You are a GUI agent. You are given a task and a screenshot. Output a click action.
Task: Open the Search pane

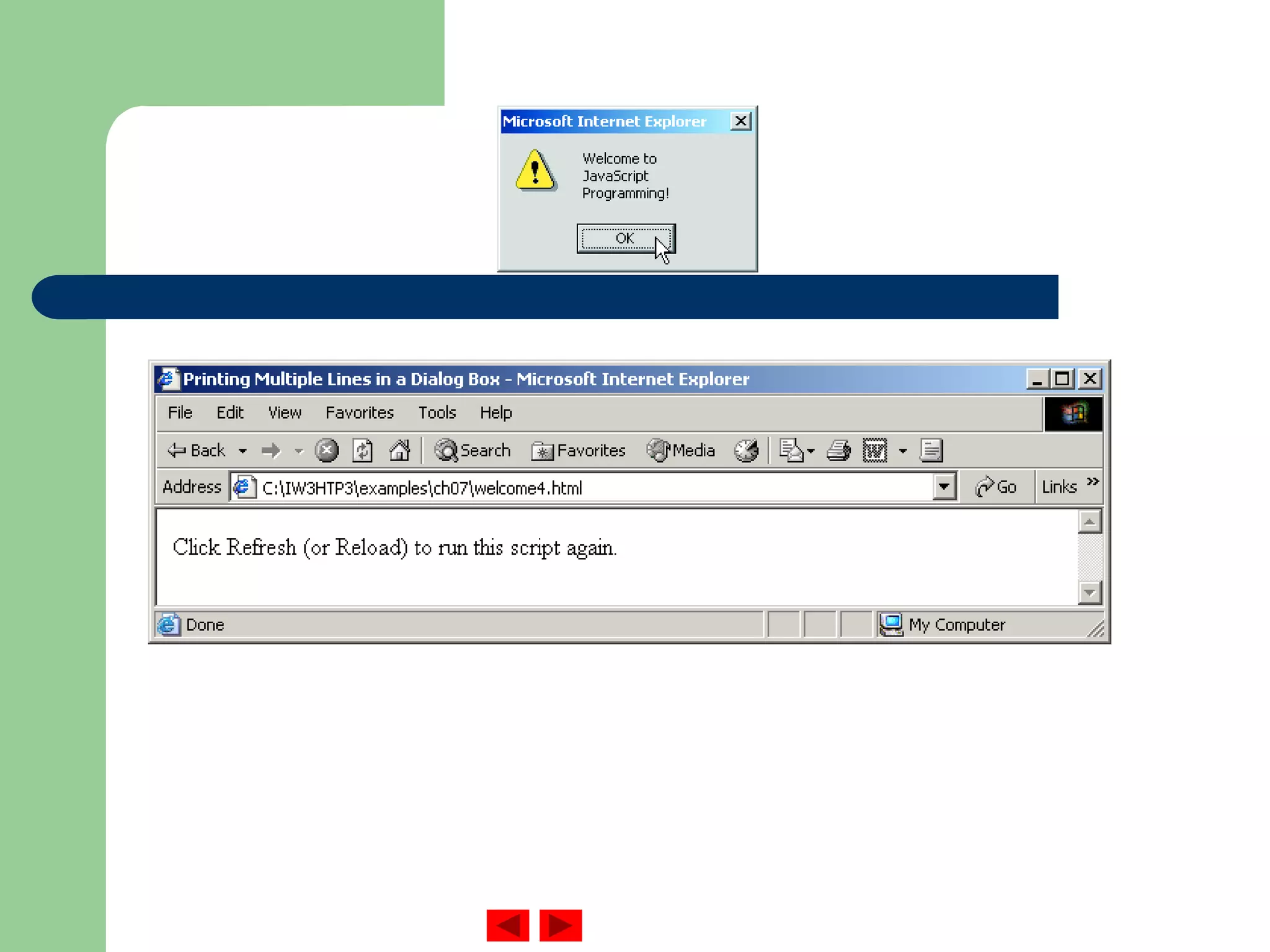click(x=473, y=451)
